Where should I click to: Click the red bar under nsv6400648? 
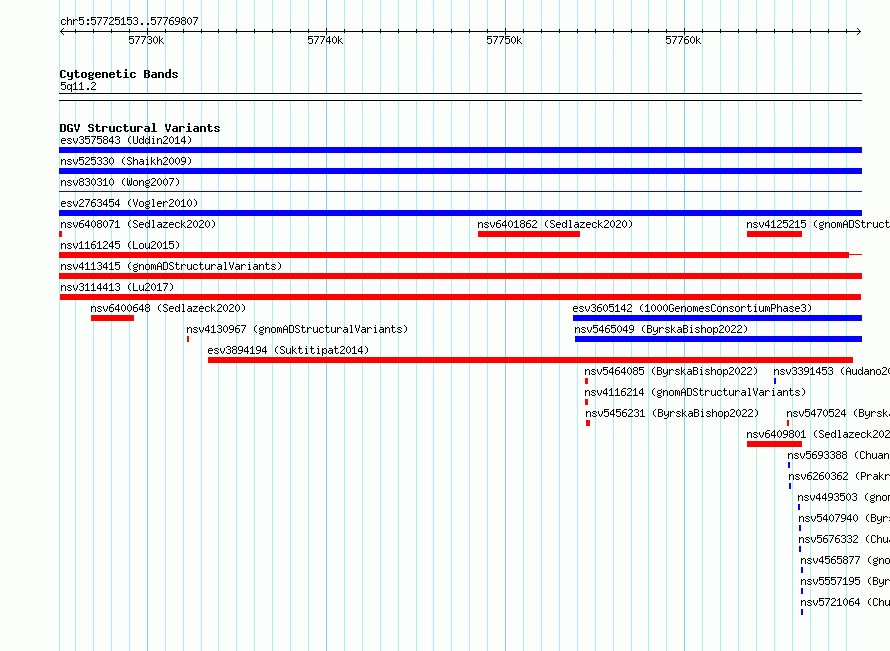[112, 318]
